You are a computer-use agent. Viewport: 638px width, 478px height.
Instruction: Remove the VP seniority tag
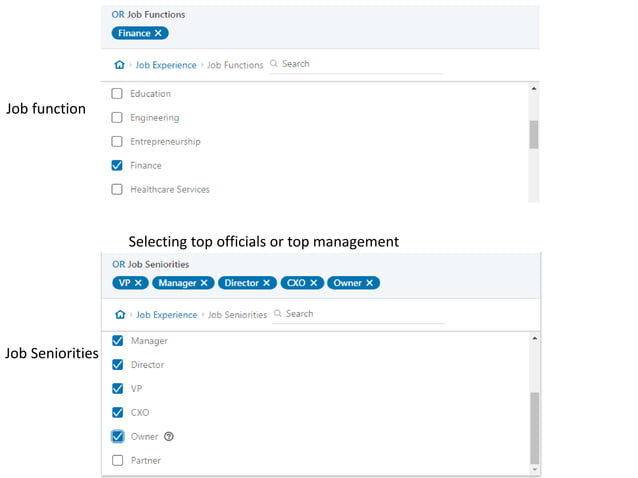point(138,283)
